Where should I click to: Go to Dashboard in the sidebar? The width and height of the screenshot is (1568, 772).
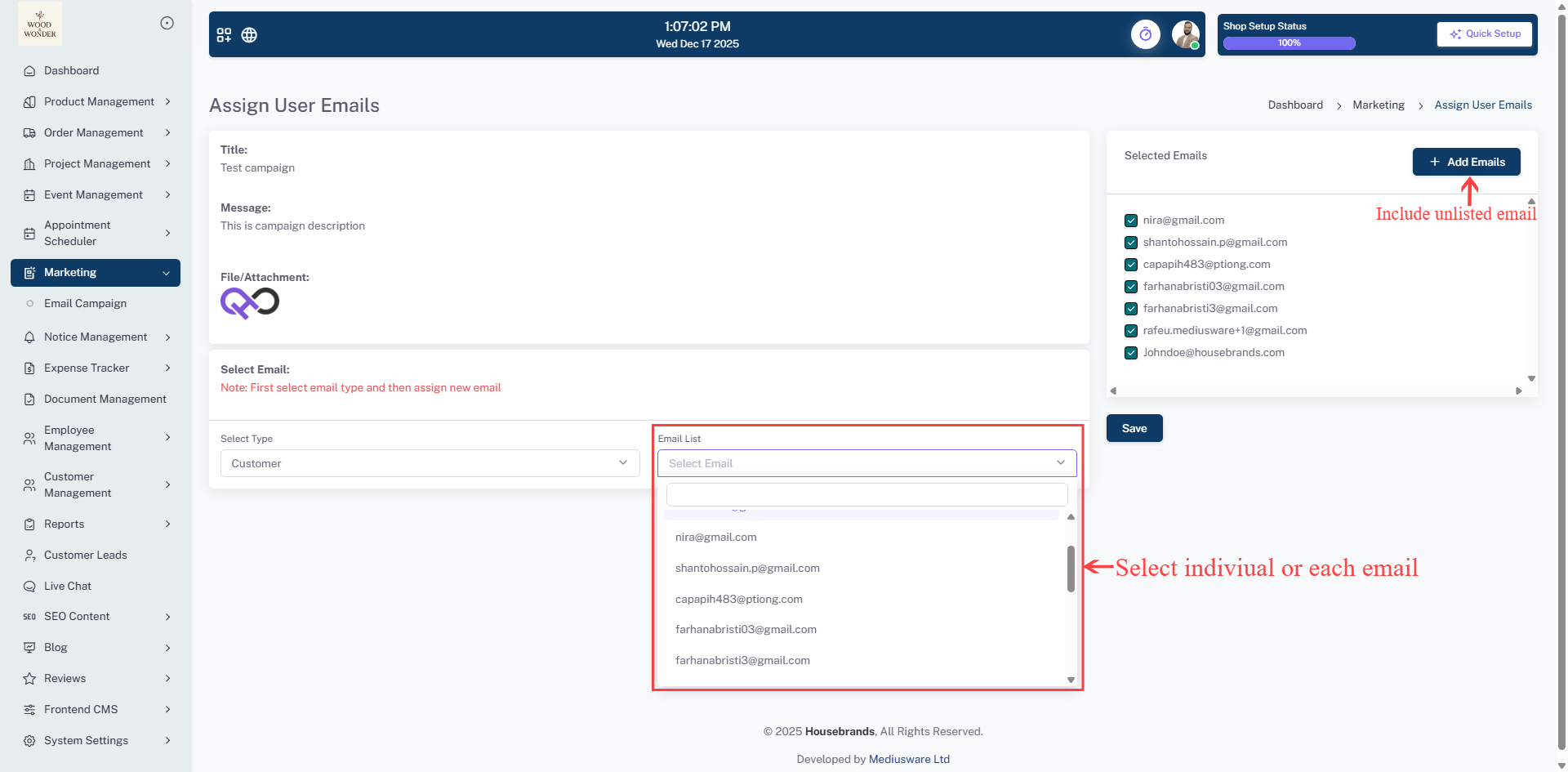point(71,70)
